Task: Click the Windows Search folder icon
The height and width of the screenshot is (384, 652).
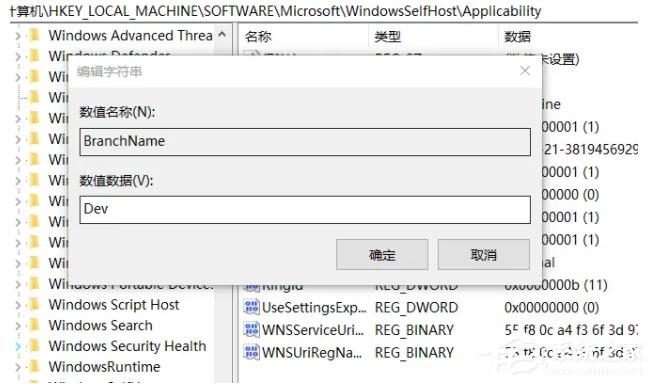Action: tap(35, 325)
